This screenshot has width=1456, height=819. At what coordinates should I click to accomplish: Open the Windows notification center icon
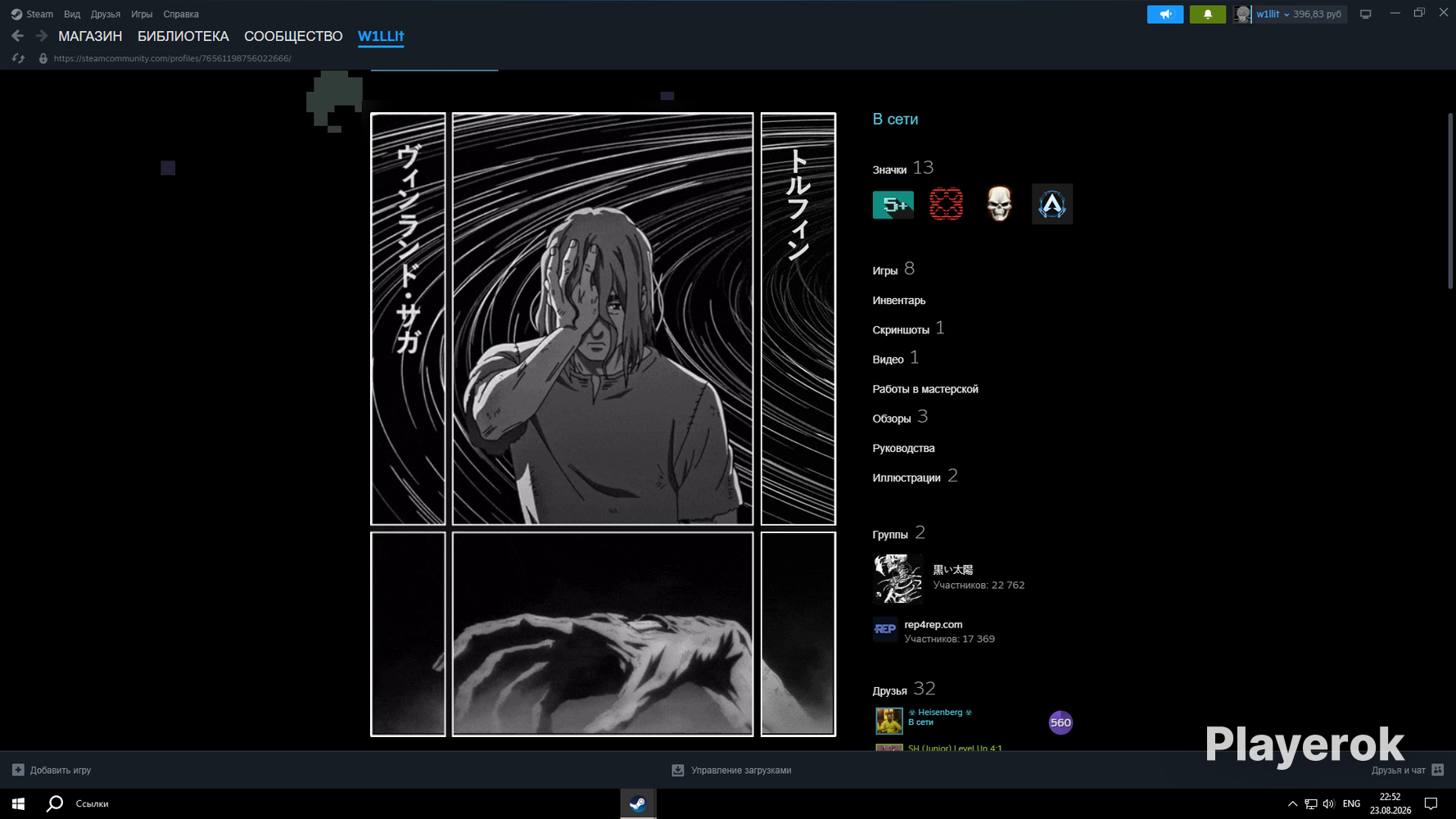[x=1431, y=803]
